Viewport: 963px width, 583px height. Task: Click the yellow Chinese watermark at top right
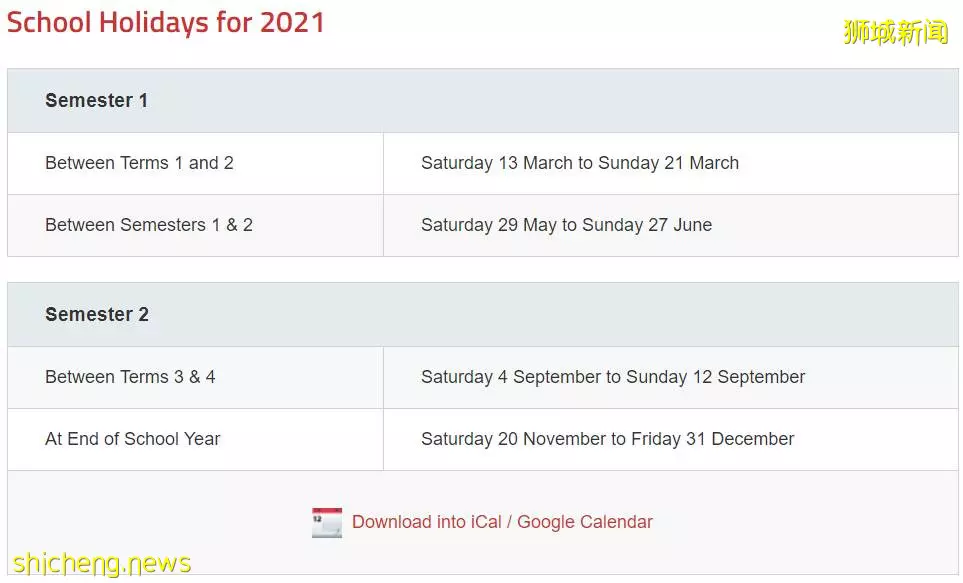pyautogui.click(x=896, y=32)
